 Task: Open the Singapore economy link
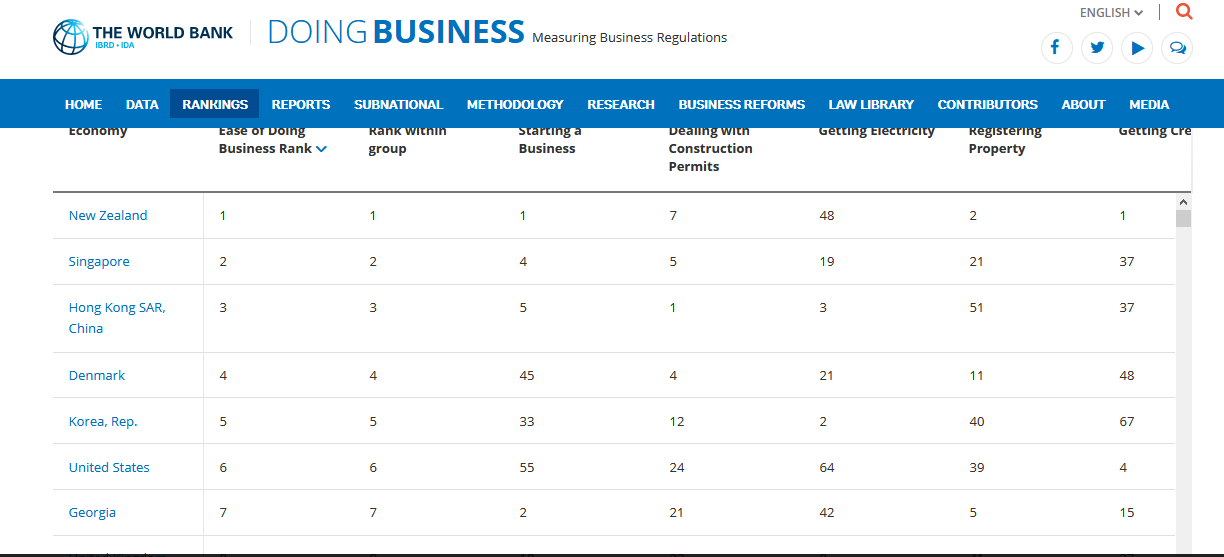pyautogui.click(x=99, y=261)
